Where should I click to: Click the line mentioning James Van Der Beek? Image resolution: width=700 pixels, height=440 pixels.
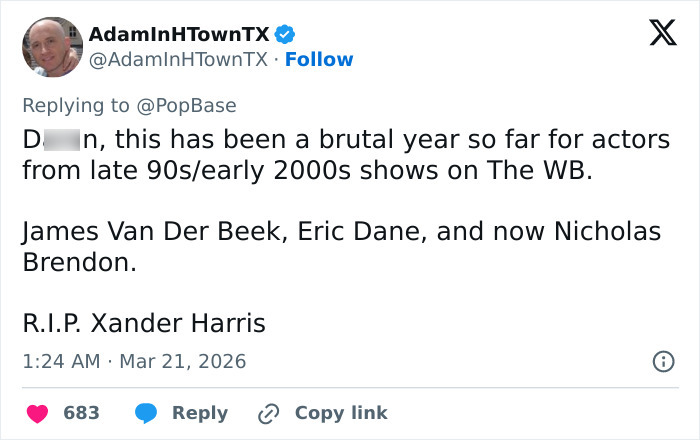coord(341,232)
